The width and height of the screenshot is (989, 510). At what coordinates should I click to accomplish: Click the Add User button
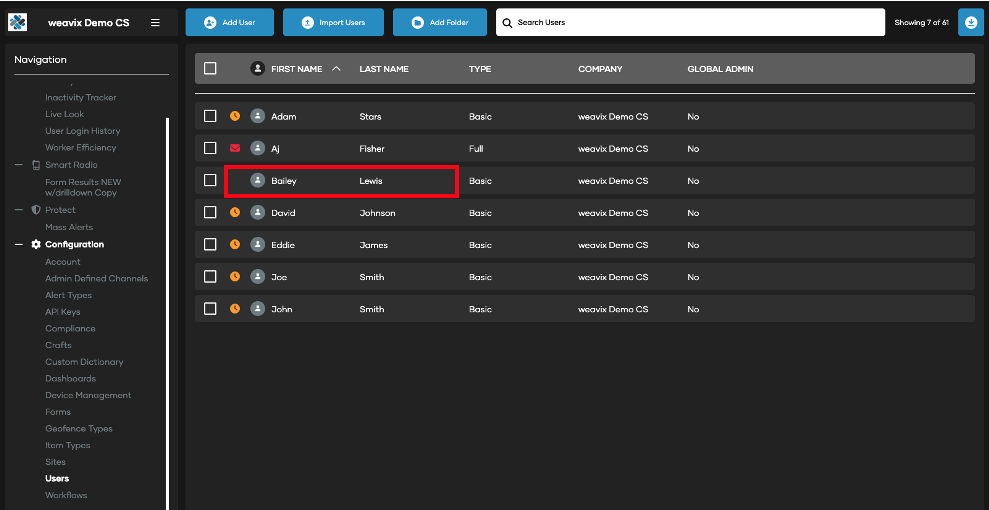click(x=229, y=22)
